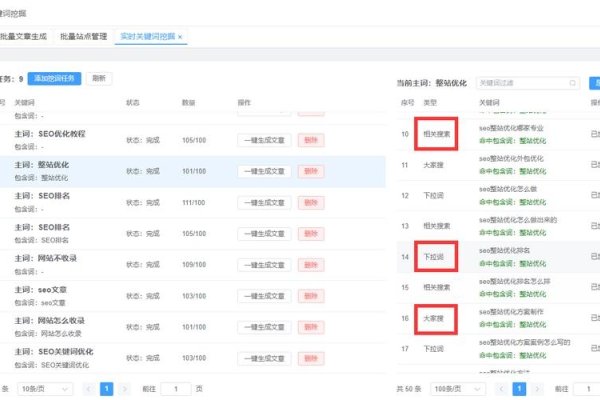The image size is (600, 400).
Task: Click 一键生成文章 for SEO排名 row with 111/100
Action: [x=264, y=202]
